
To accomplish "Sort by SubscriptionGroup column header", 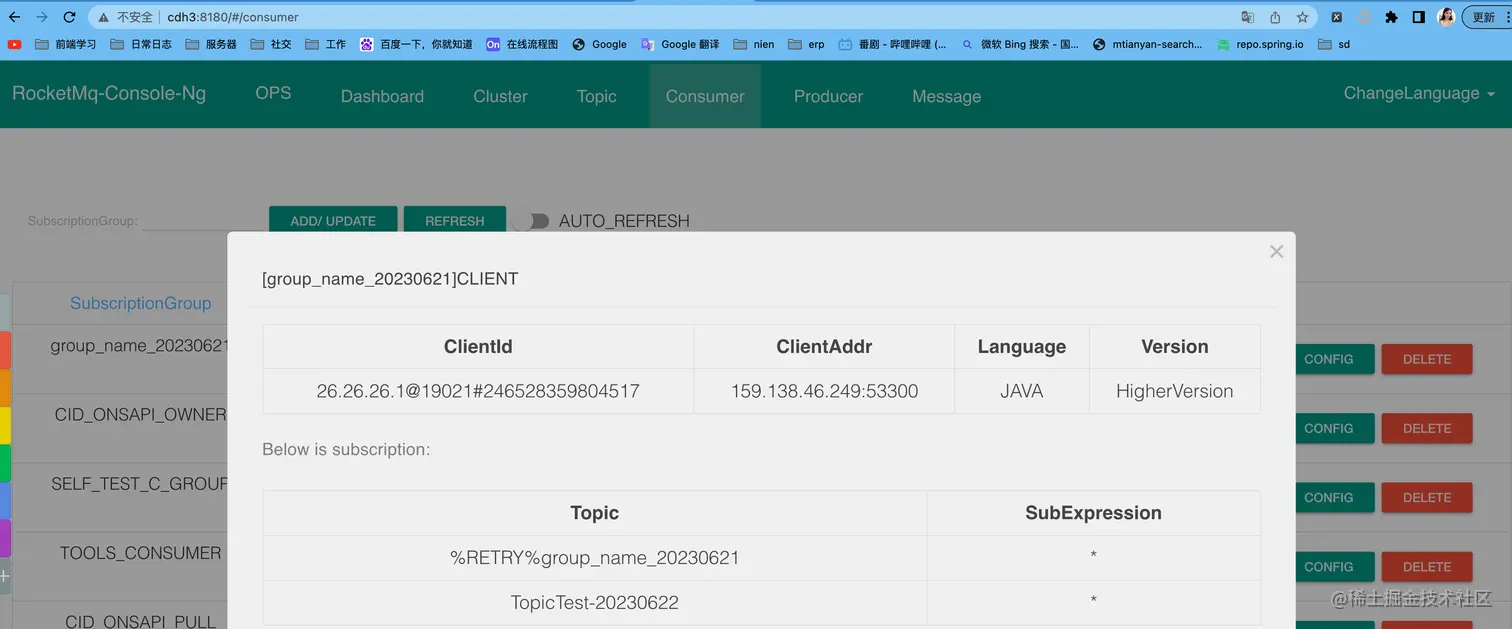I will (x=140, y=303).
